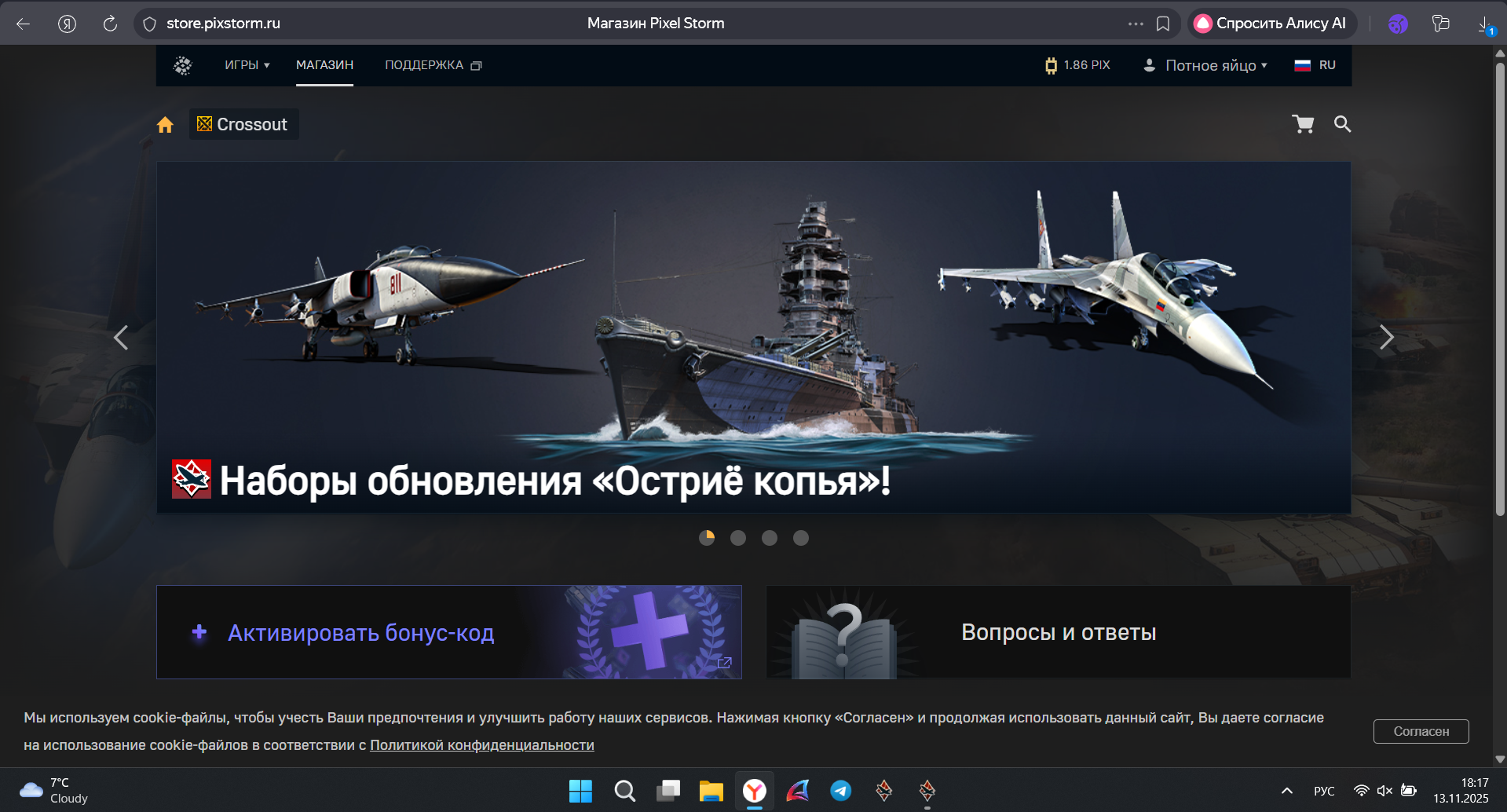Open File Explorer from the taskbar
This screenshot has height=812, width=1507.
click(711, 791)
